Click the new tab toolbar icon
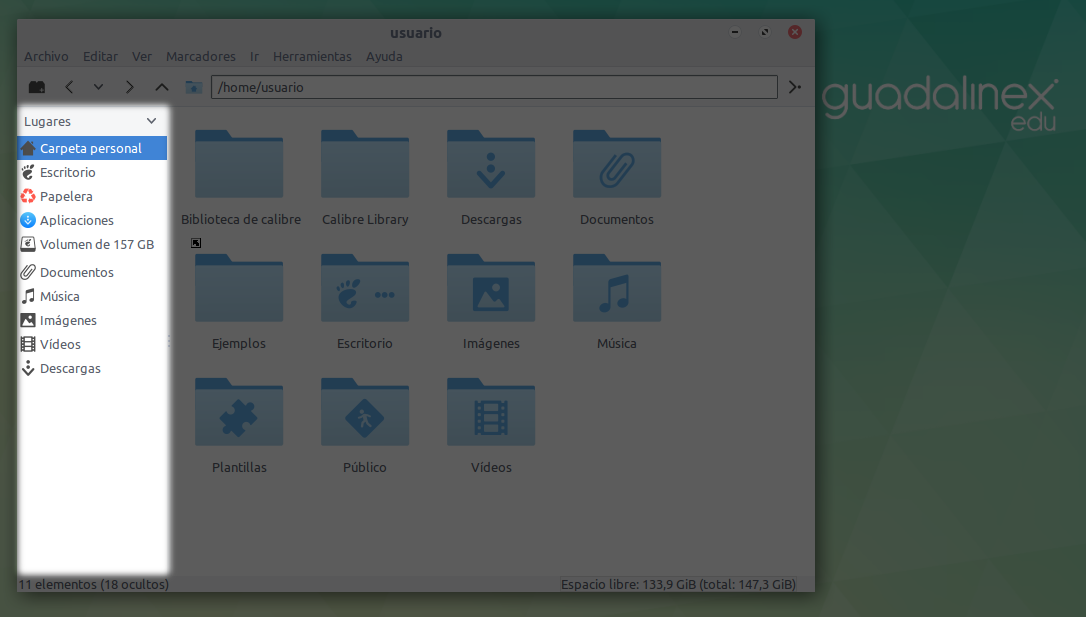Image resolution: width=1086 pixels, height=617 pixels. click(37, 87)
